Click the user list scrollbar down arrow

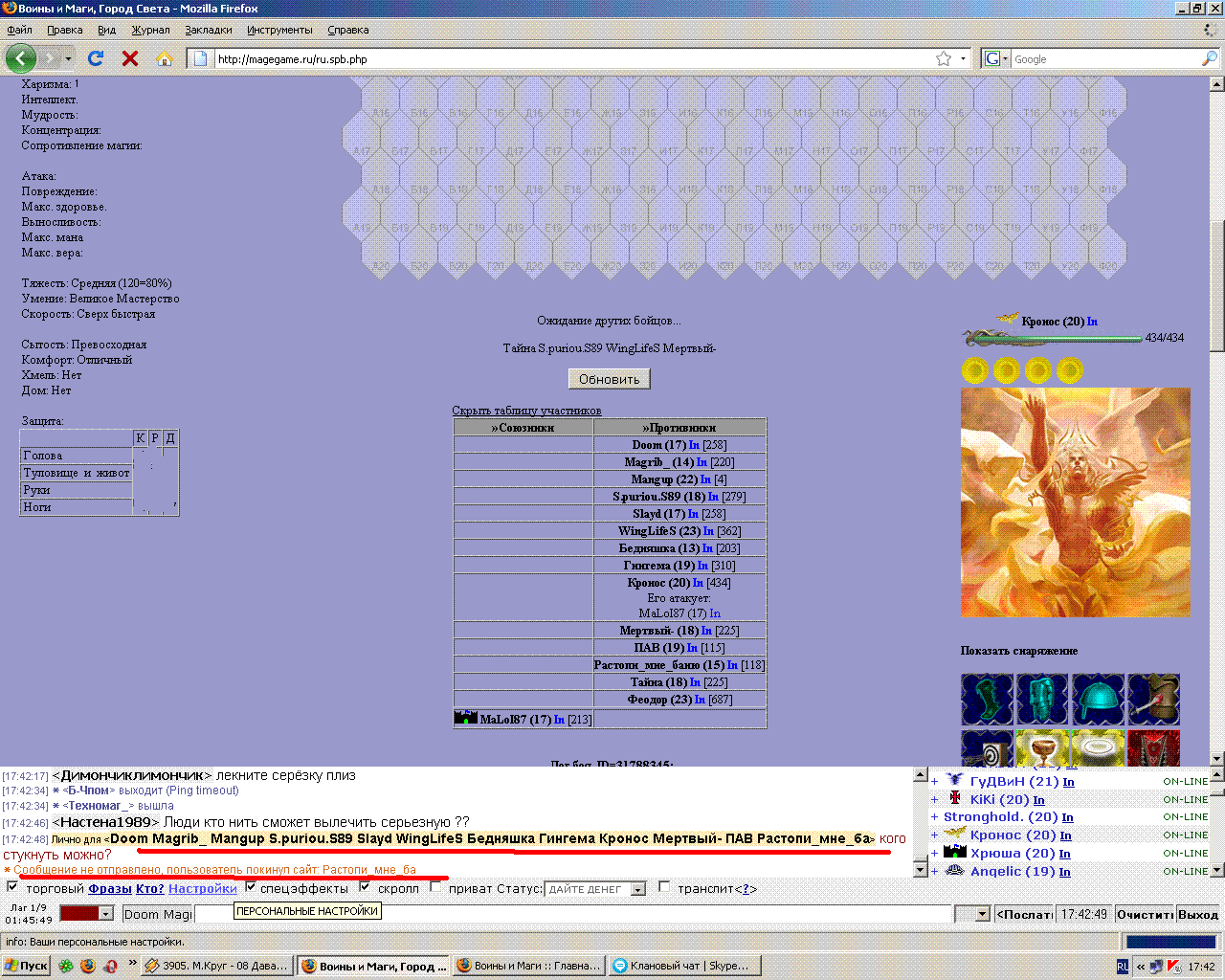tap(1217, 871)
